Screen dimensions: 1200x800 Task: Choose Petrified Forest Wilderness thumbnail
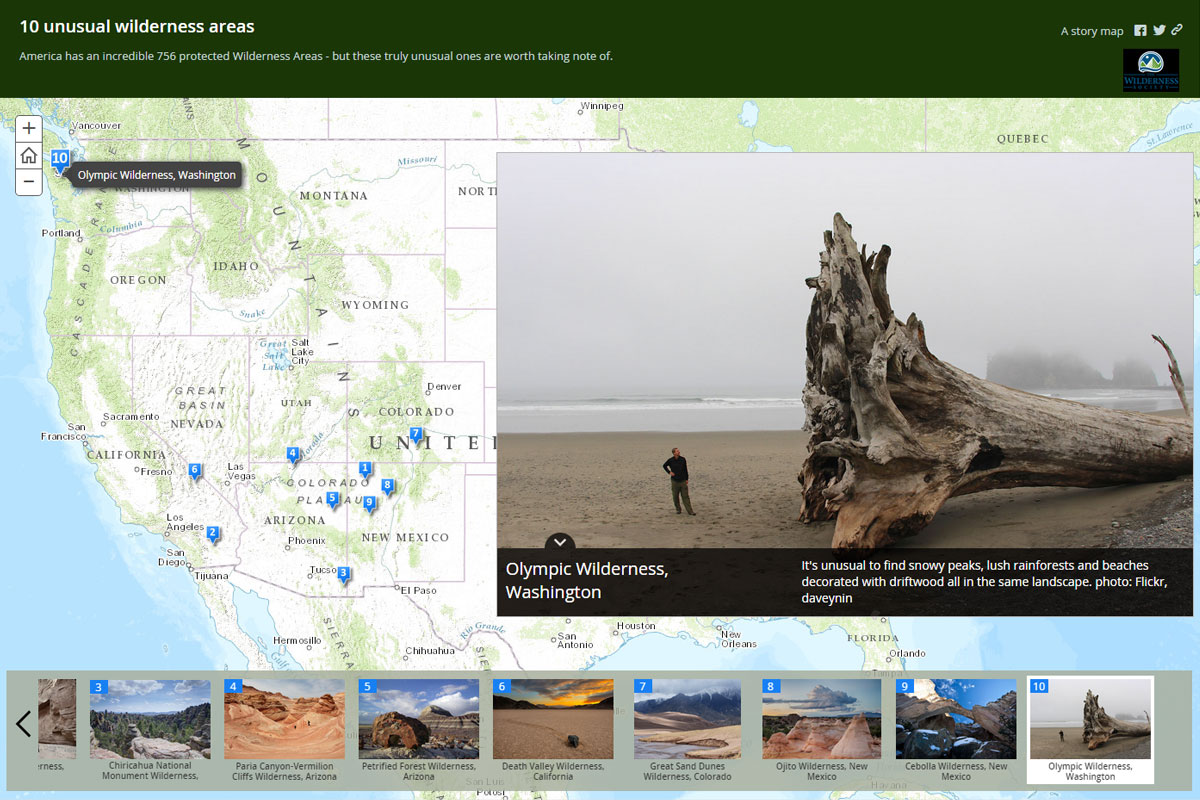419,719
